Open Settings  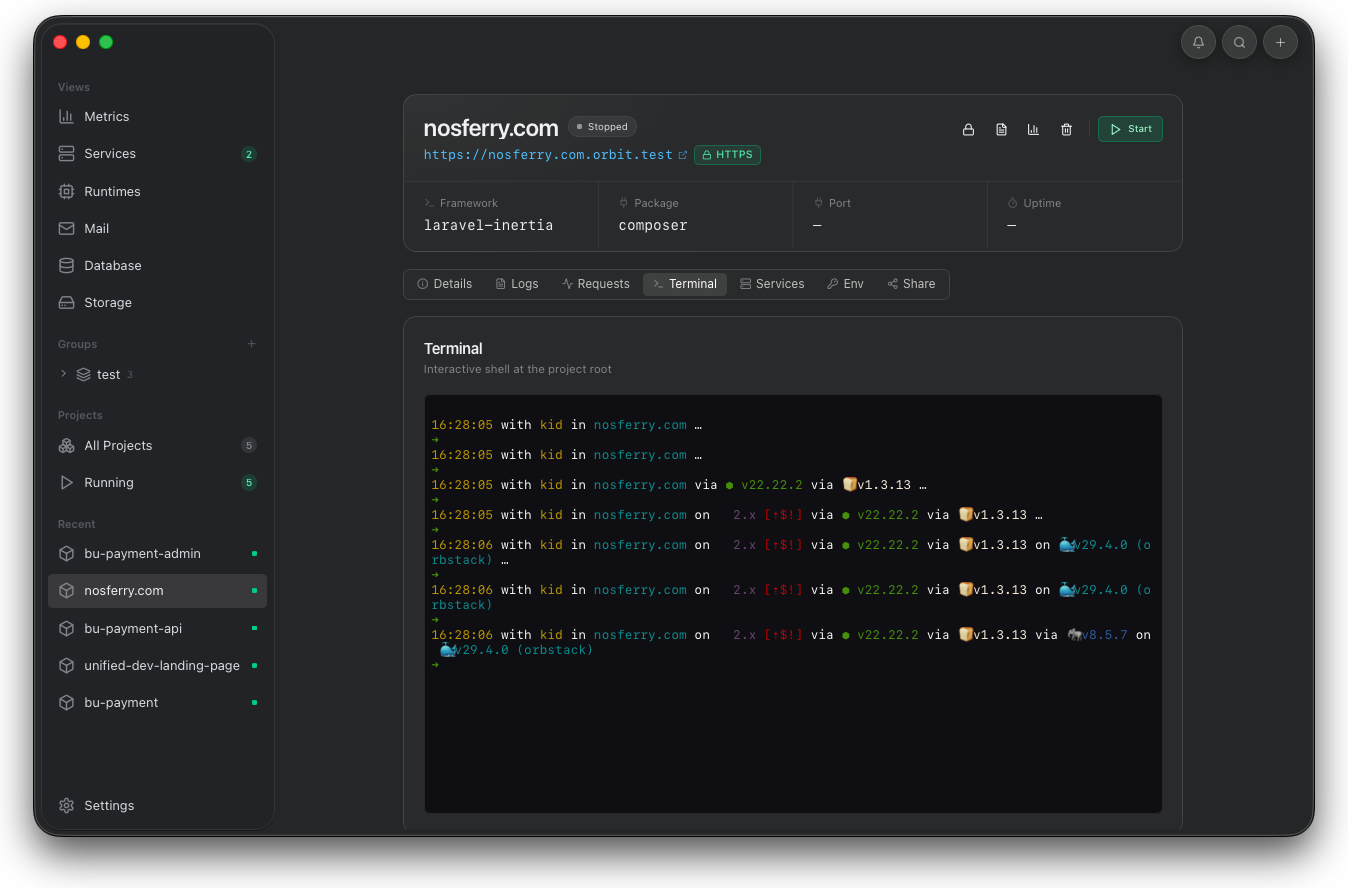(x=157, y=805)
